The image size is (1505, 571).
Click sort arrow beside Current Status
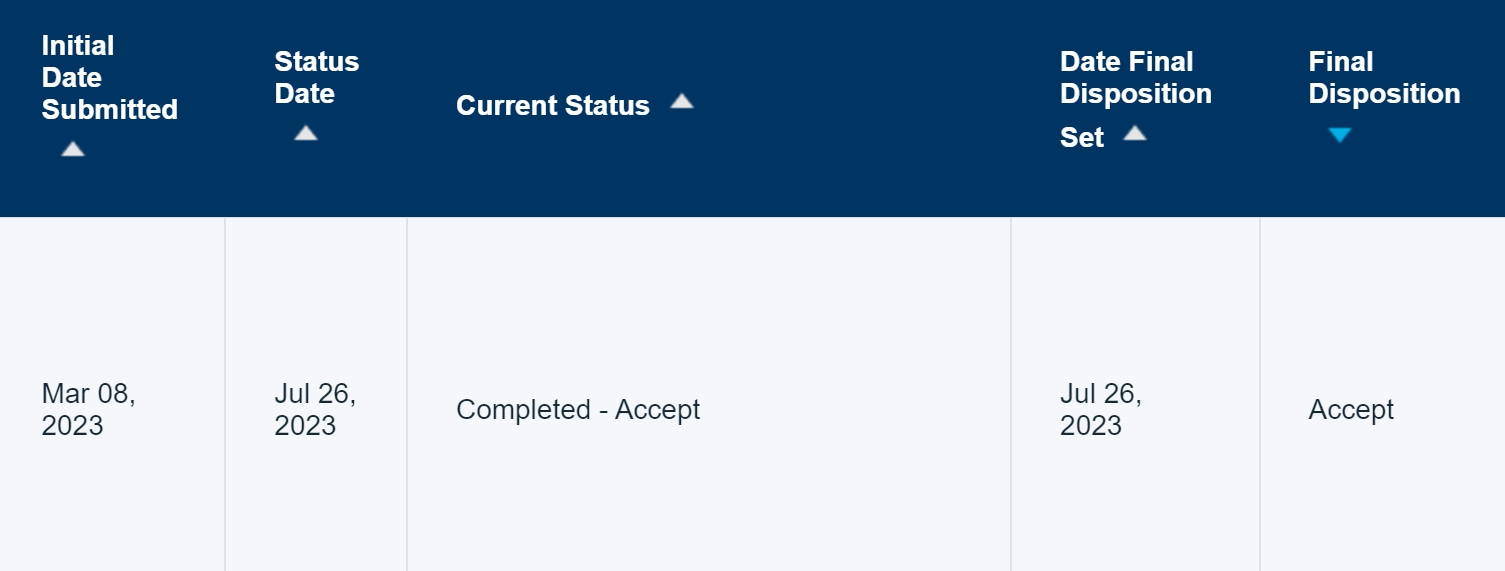[x=682, y=101]
